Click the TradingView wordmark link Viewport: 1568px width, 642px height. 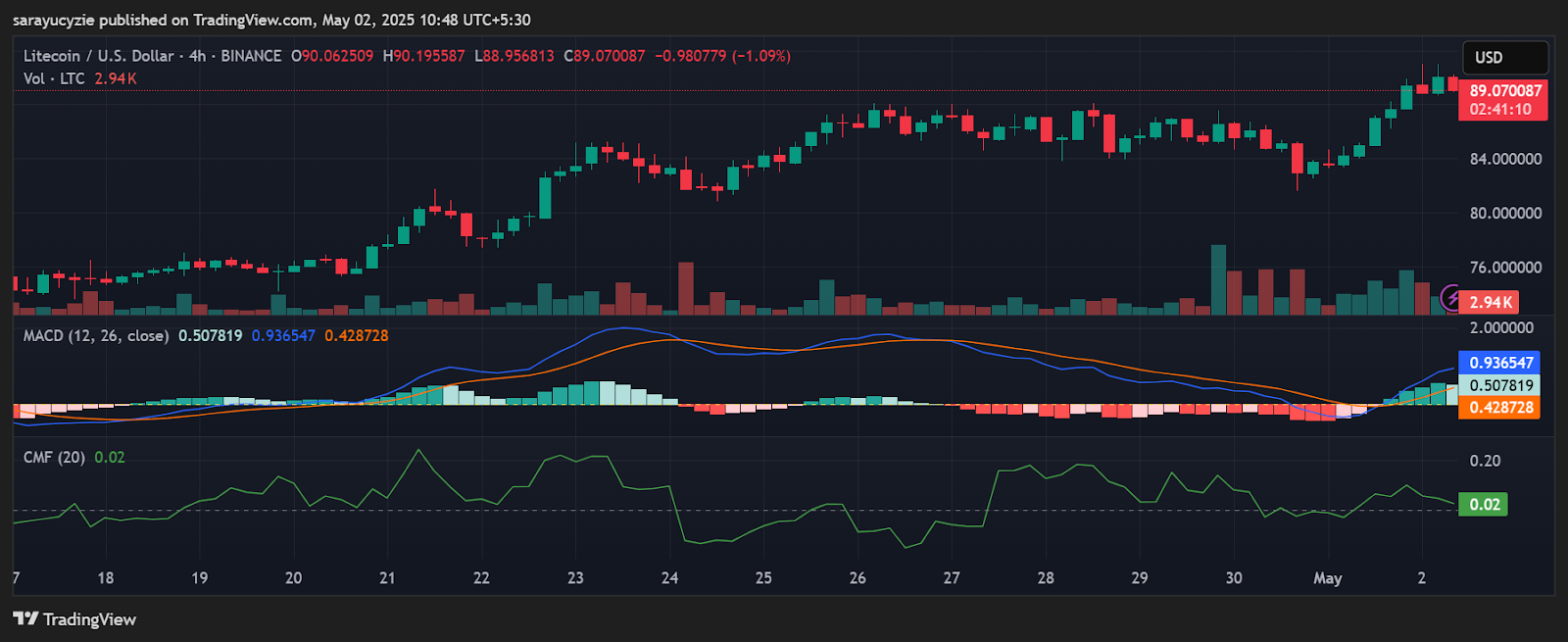(89, 618)
